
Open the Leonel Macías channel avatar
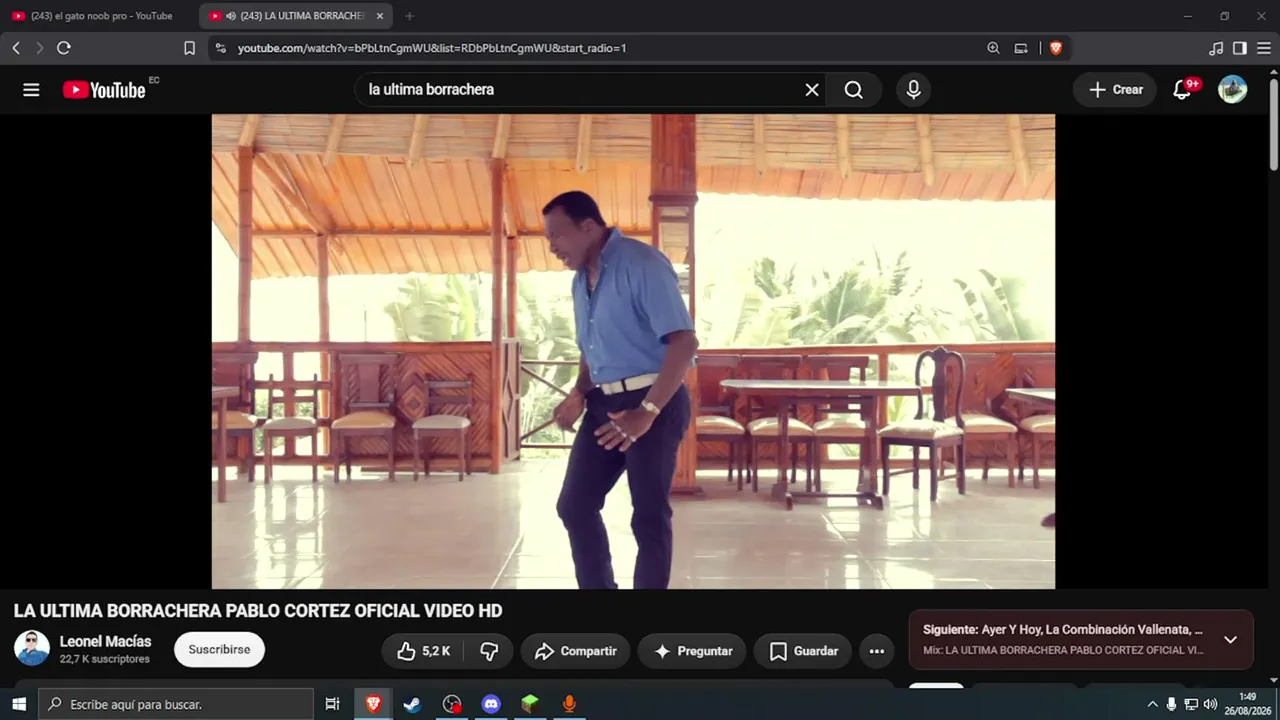tap(32, 649)
